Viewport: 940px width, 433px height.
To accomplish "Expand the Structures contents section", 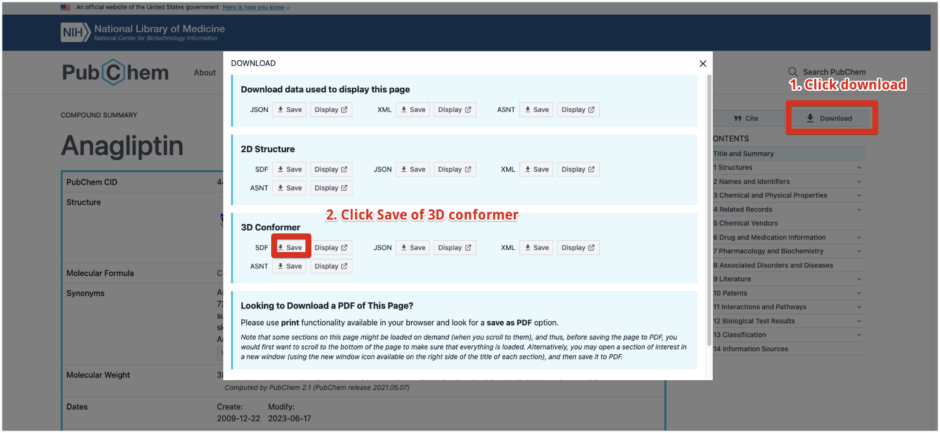I will coord(859,168).
